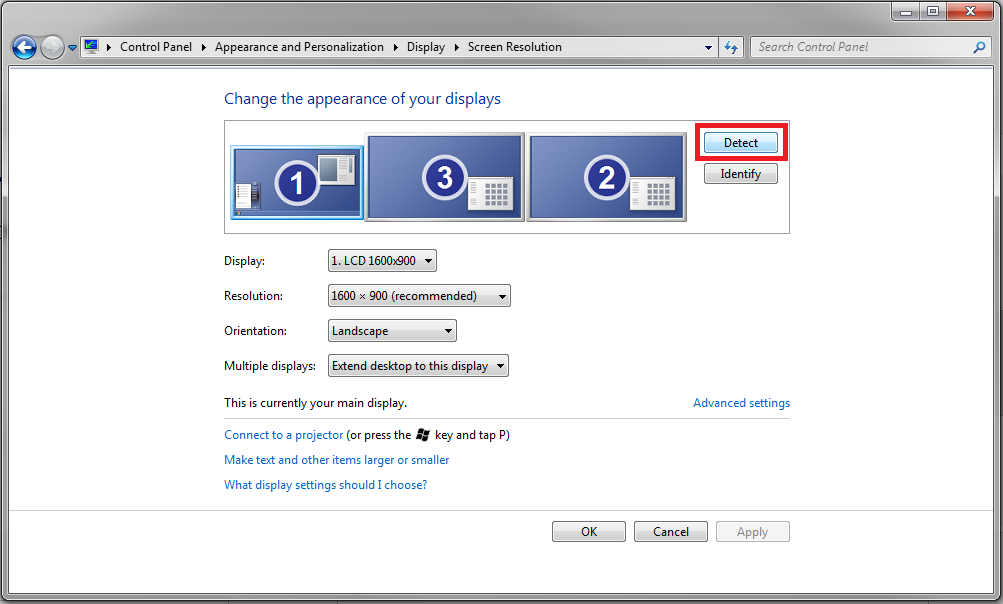This screenshot has height=604, width=1003.
Task: Click the Control Panel icon in address bar
Action: point(92,47)
